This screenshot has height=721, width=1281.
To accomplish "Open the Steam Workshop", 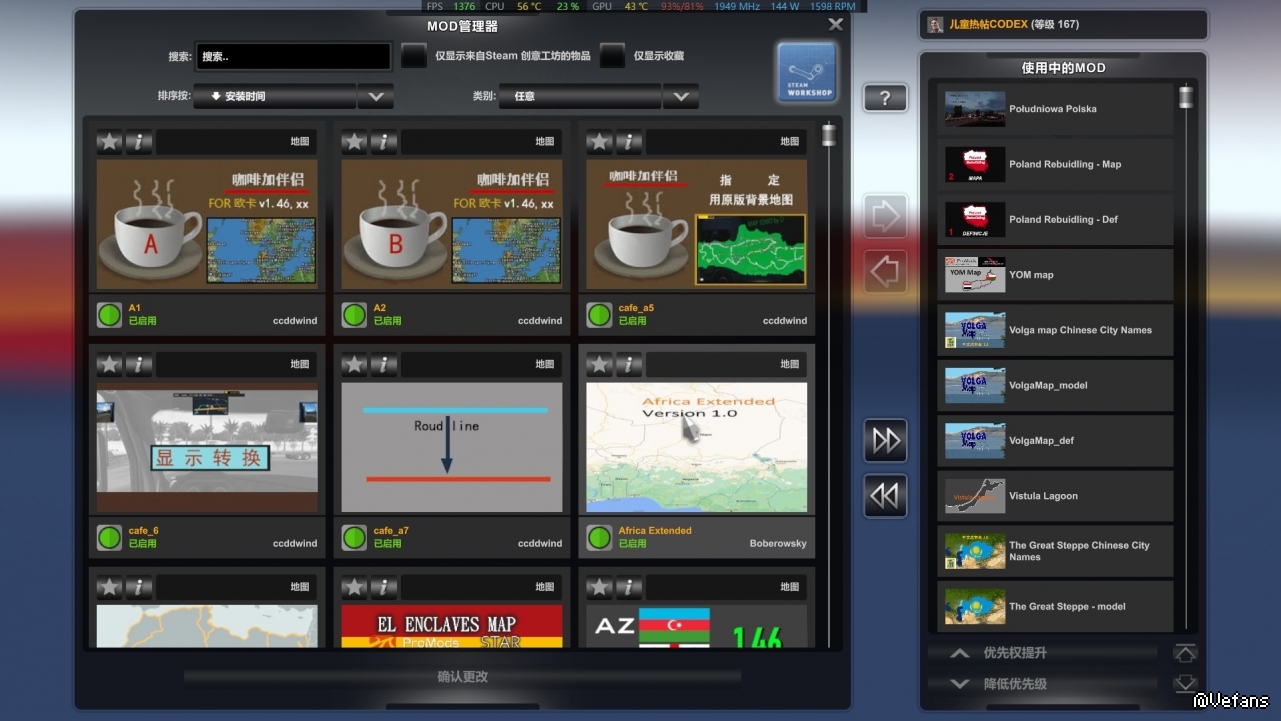I will point(806,72).
